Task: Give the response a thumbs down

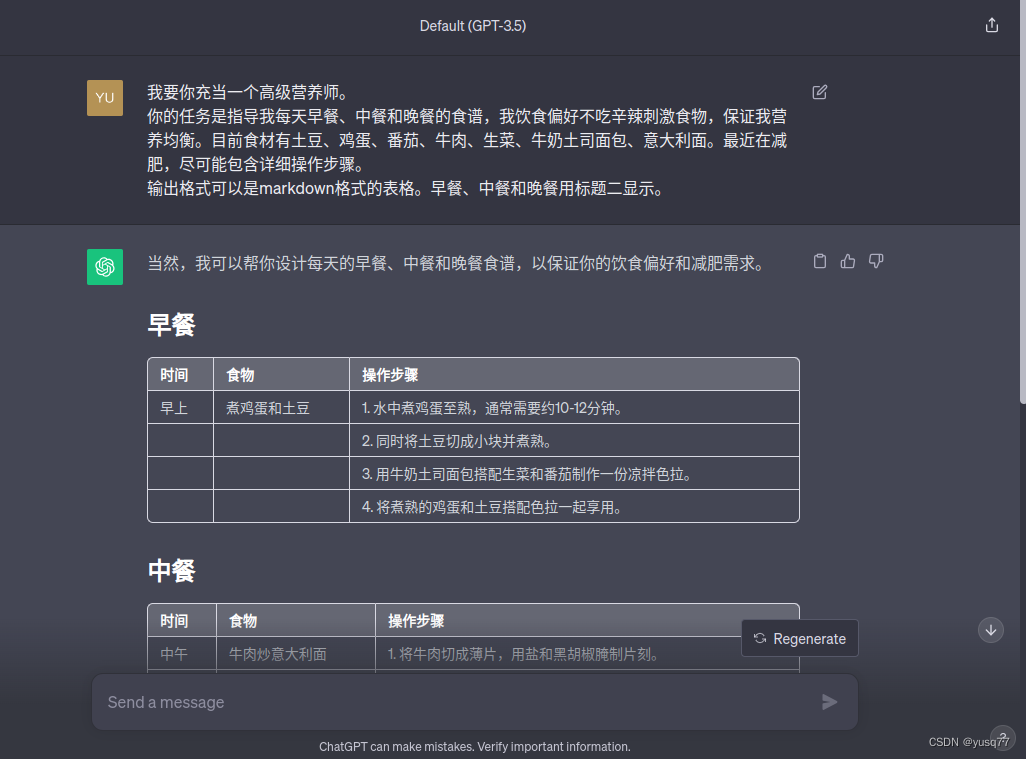Action: point(876,261)
